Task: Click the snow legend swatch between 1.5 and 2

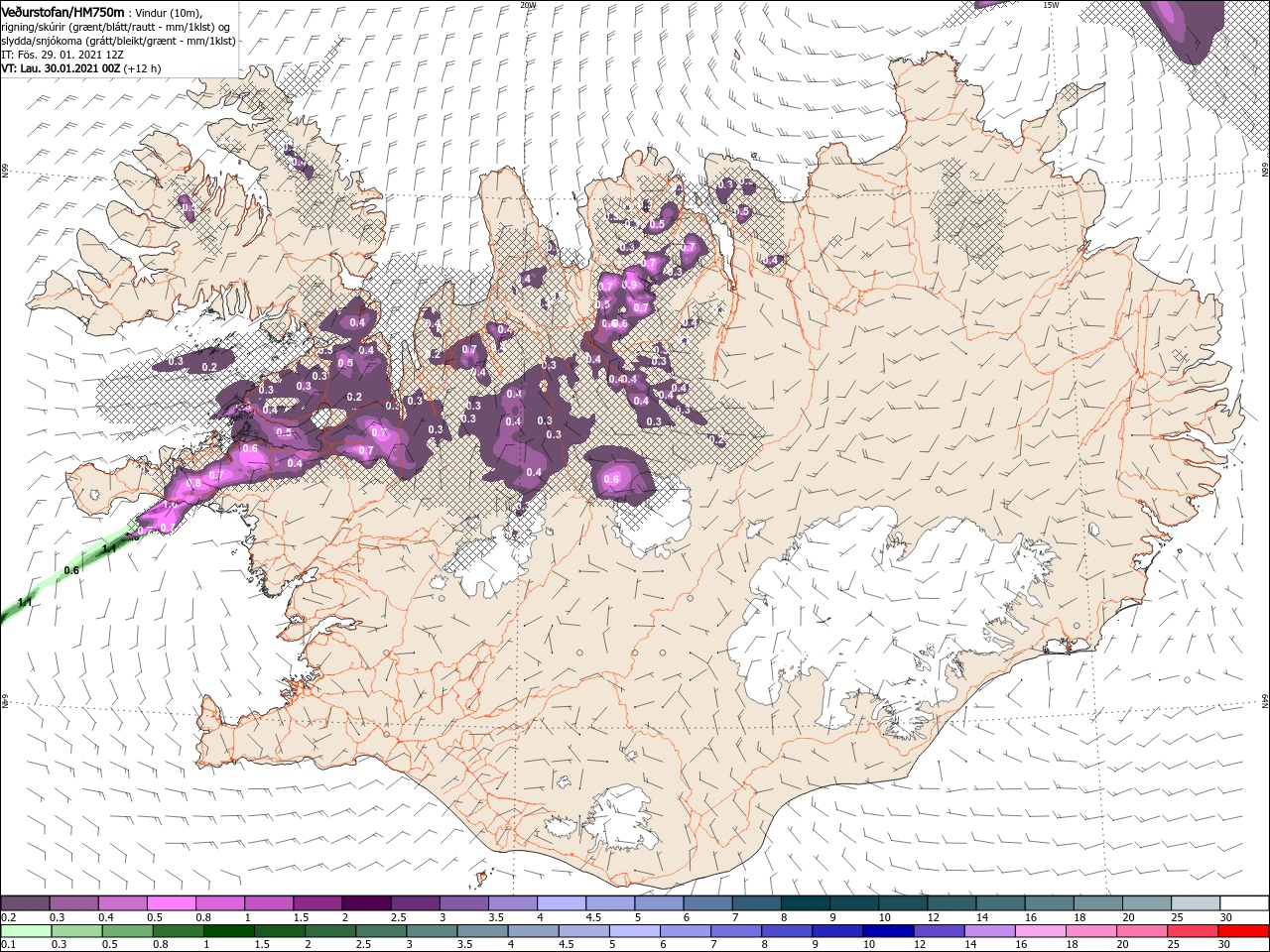Action: [x=317, y=903]
